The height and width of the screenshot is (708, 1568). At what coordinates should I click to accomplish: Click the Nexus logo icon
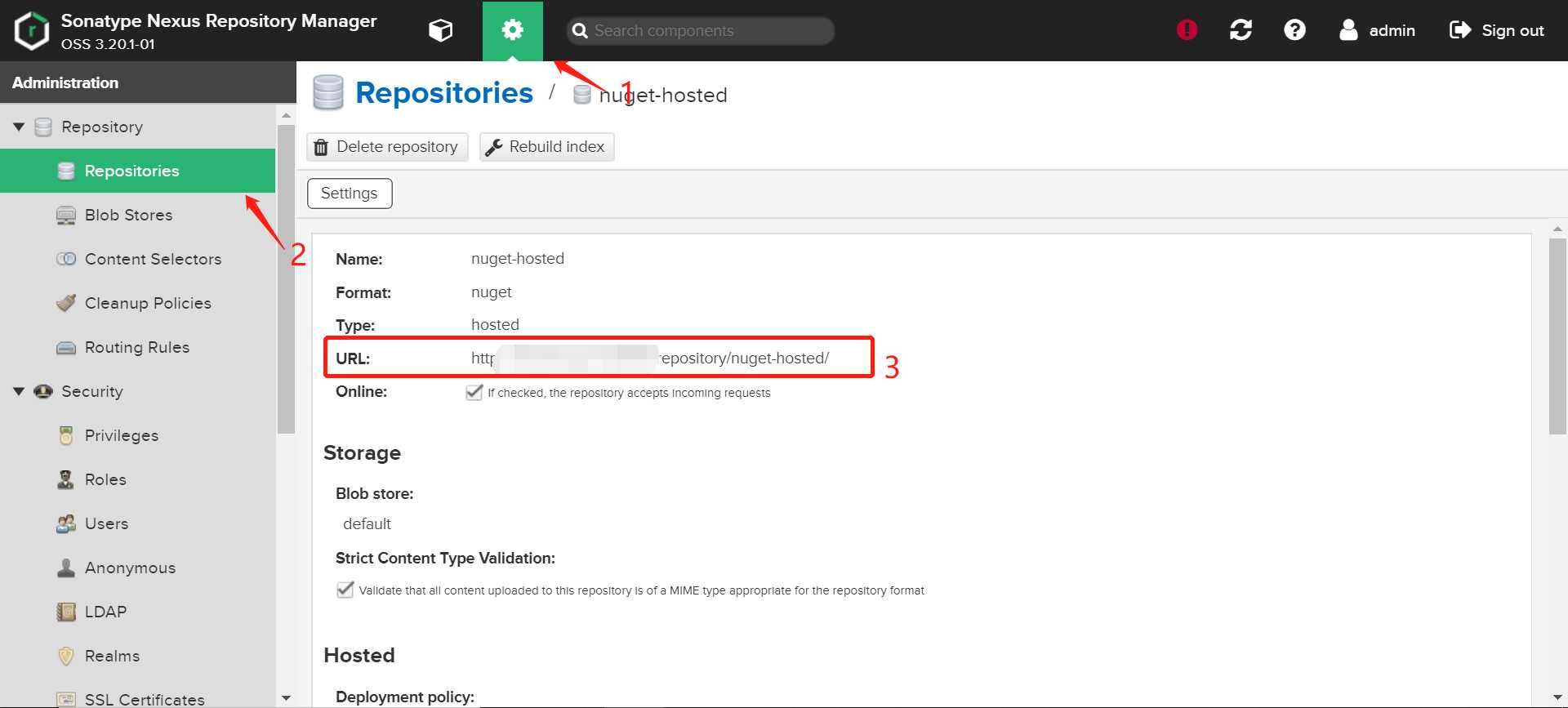click(x=32, y=31)
